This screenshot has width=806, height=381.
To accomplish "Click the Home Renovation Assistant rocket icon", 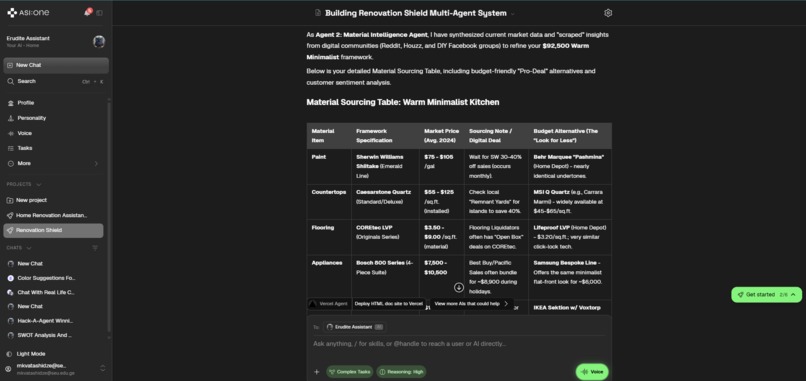I will (10, 215).
